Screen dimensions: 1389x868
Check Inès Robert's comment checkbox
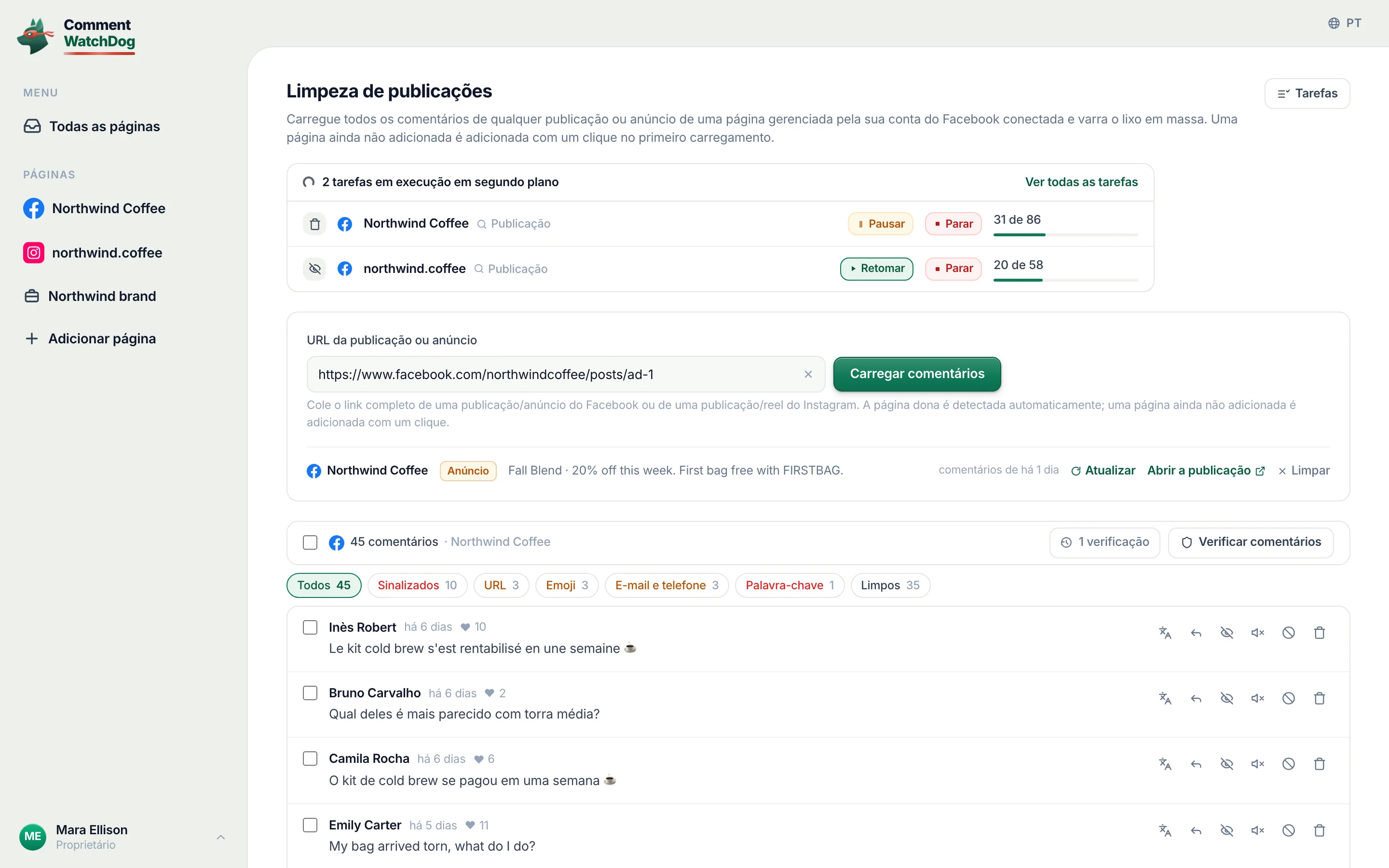(x=310, y=627)
